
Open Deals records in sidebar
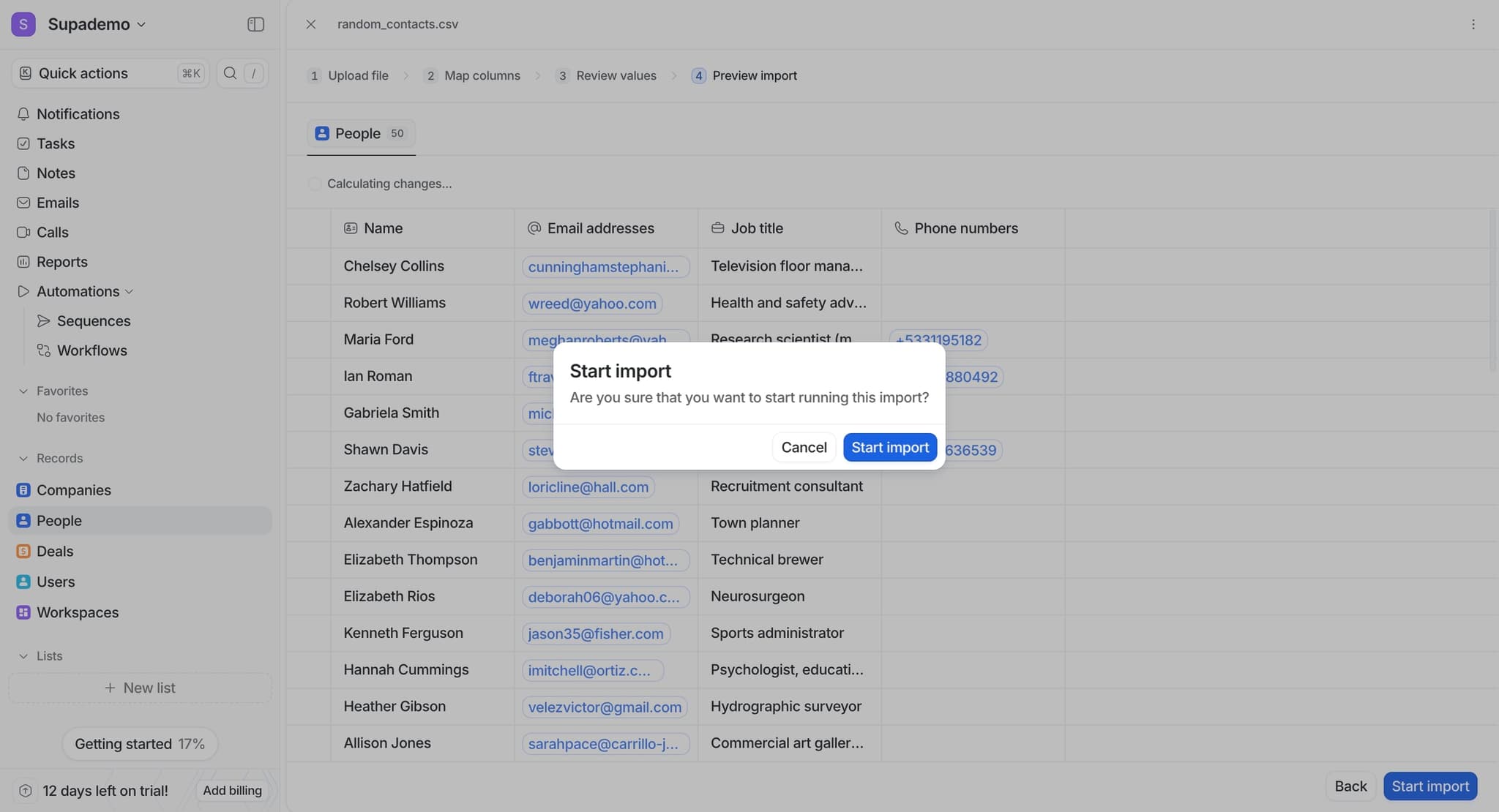pos(55,552)
